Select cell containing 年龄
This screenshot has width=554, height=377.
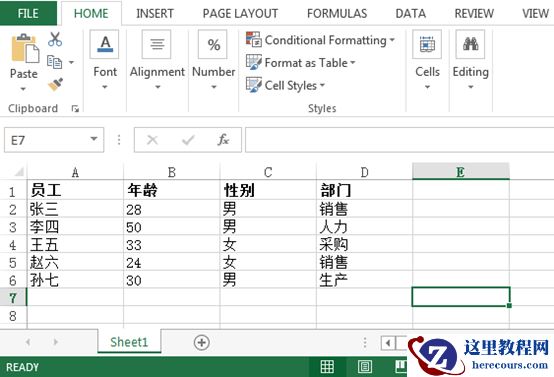coord(172,190)
